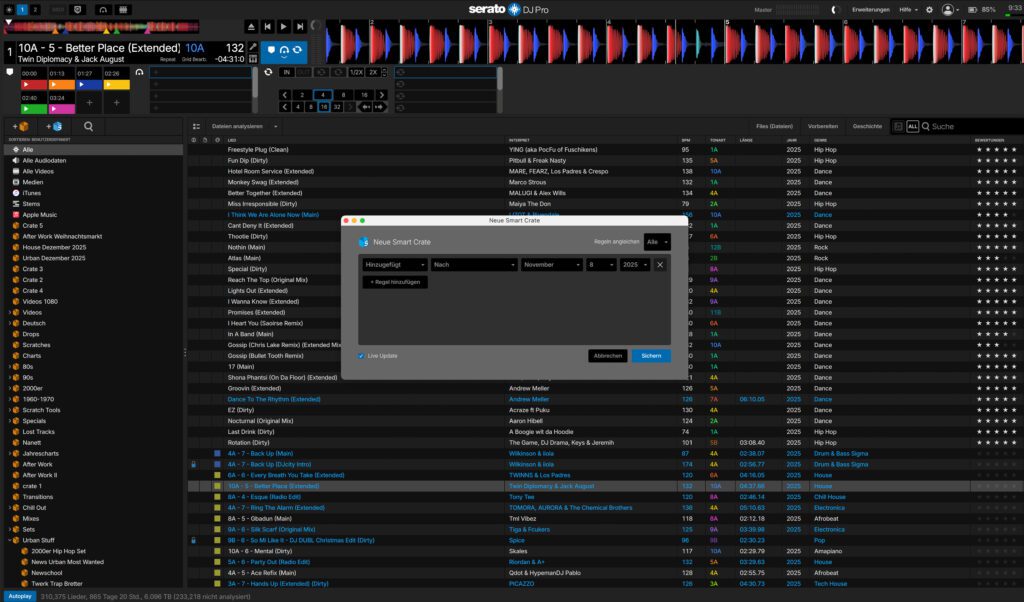This screenshot has width=1024, height=602.
Task: Expand the Urban Stuff crate folder
Action: click(9, 540)
